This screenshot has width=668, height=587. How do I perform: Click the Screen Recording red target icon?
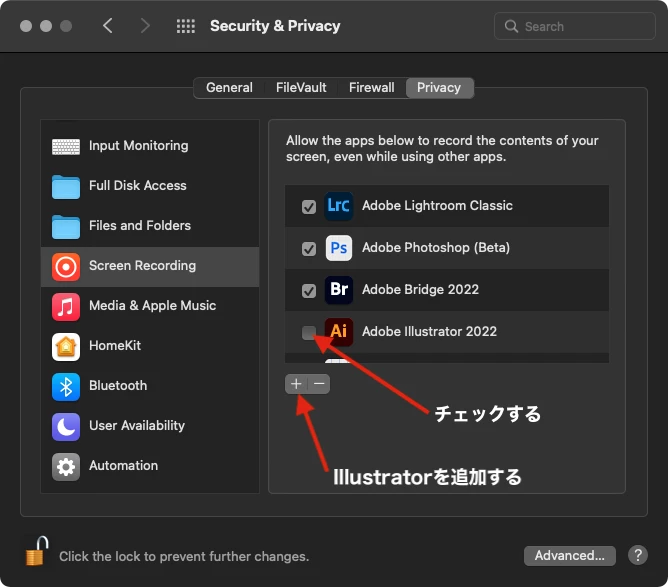[66, 267]
